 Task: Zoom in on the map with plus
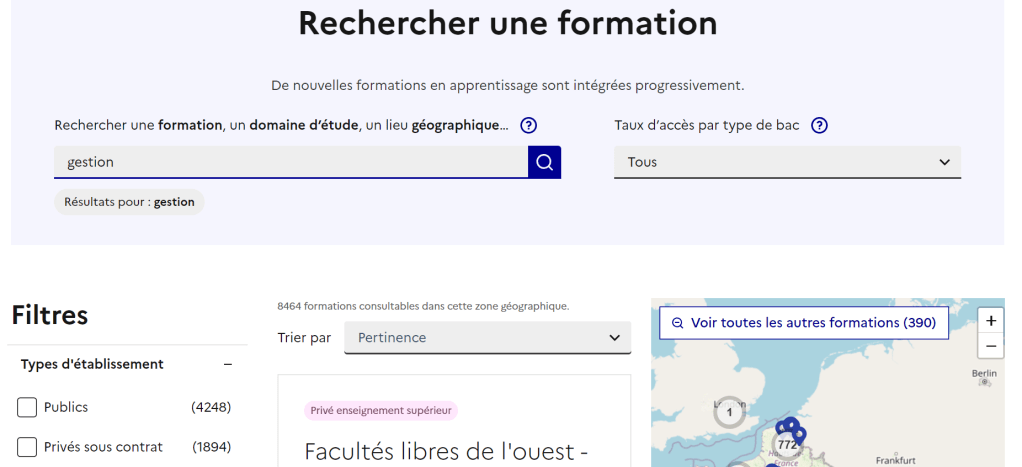click(990, 321)
